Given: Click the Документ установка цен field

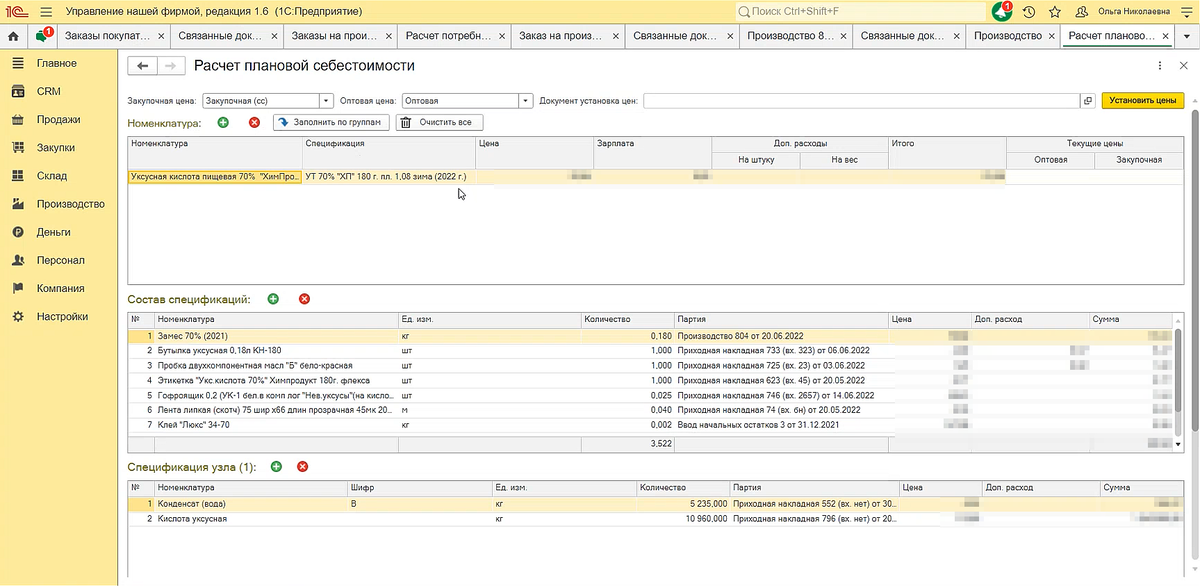Looking at the screenshot, I should pyautogui.click(x=860, y=100).
